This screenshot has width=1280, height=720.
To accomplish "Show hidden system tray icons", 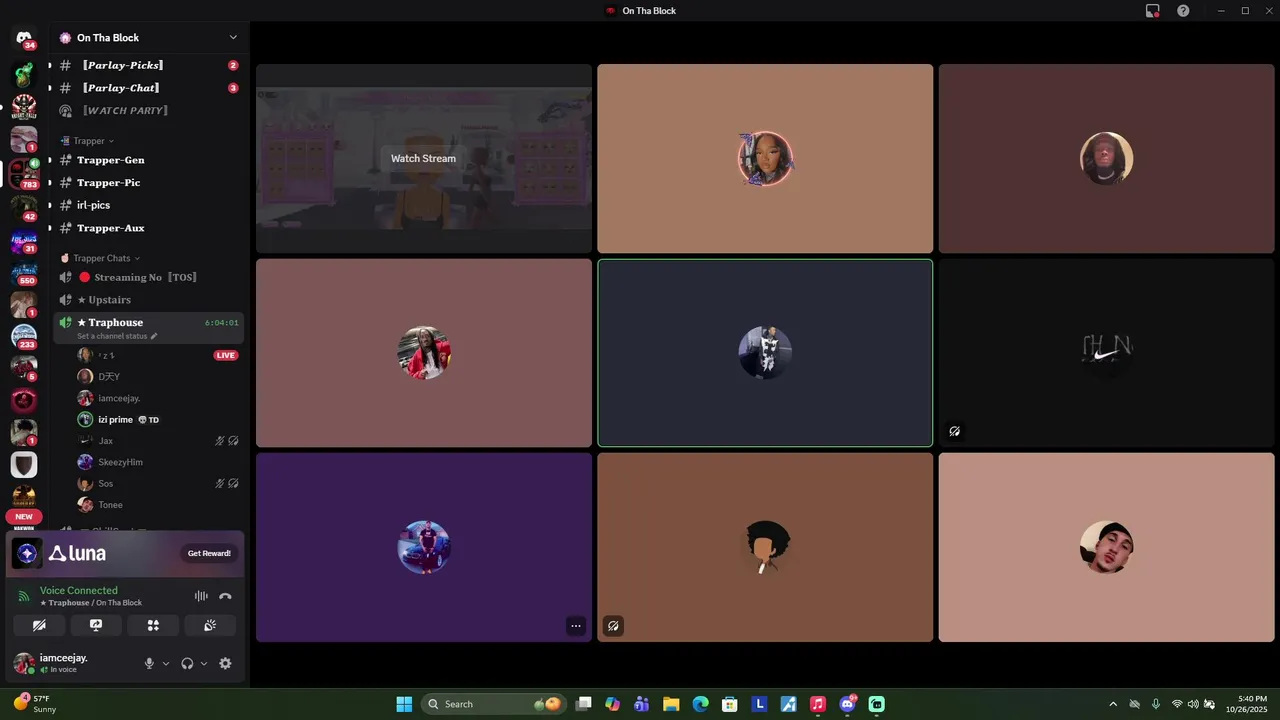I will [1113, 704].
